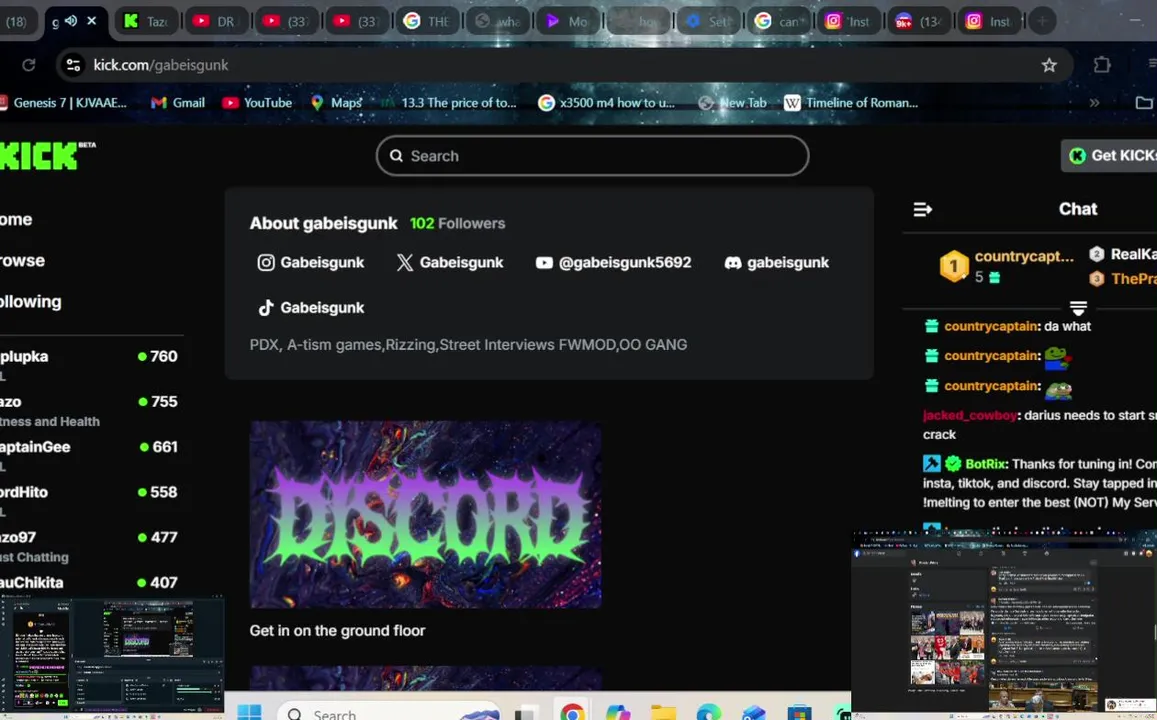1157x720 pixels.
Task: Open Gabeisgunk's TikTok link
Action: [x=311, y=308]
